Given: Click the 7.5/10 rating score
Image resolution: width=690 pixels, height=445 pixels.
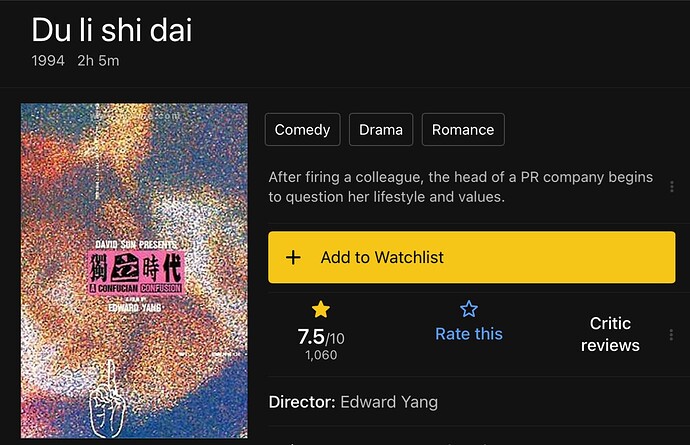Looking at the screenshot, I should (321, 337).
